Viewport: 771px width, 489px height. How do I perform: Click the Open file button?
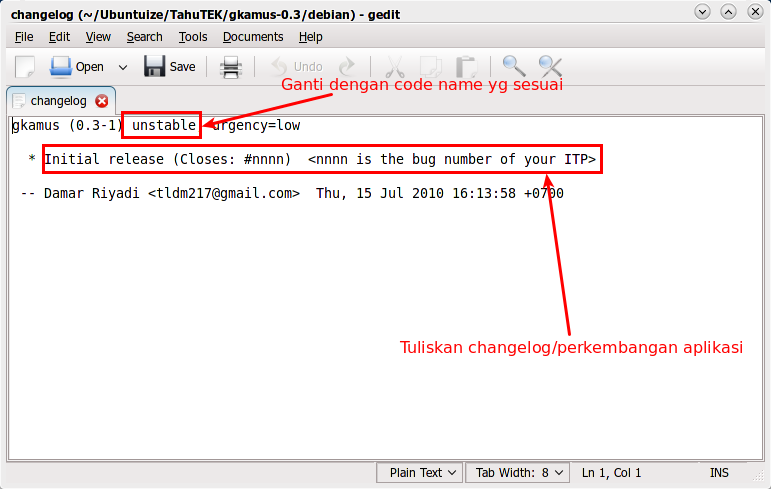point(77,67)
